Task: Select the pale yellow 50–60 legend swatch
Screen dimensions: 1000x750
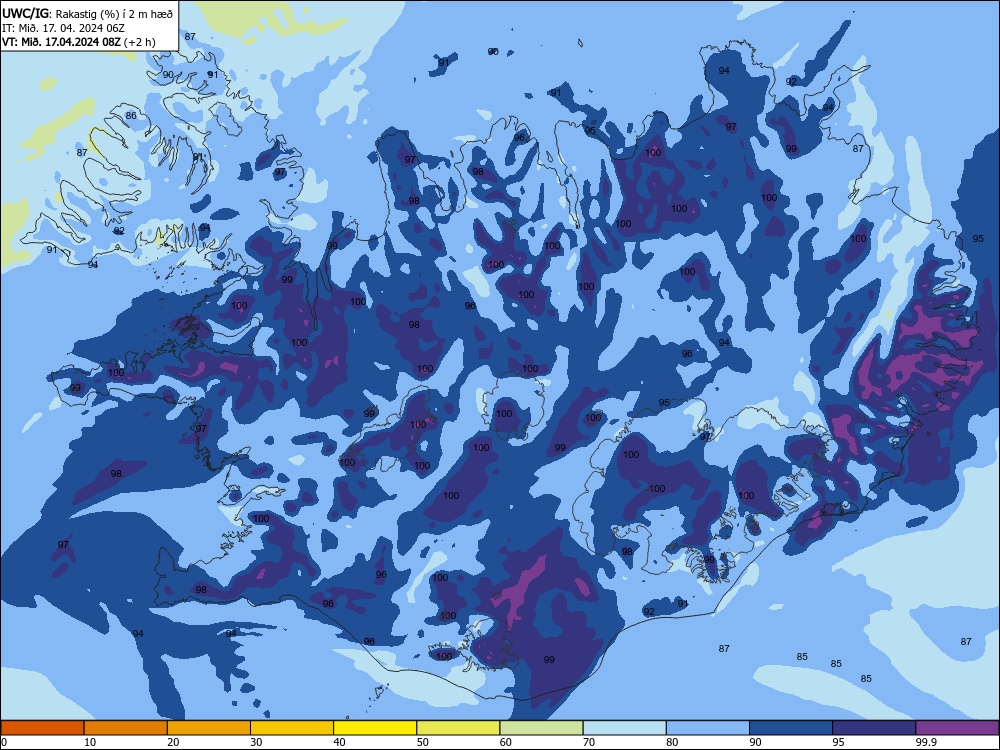Action: pos(458,728)
